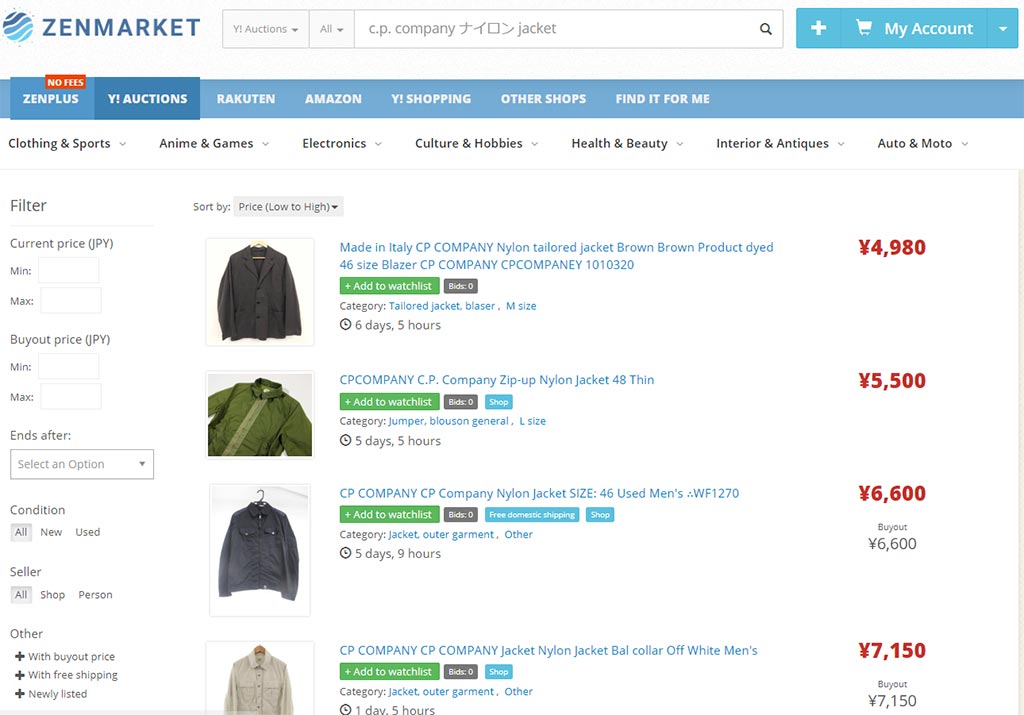This screenshot has width=1024, height=715.
Task: Expand the Culture & Hobbies menu
Action: tap(476, 144)
